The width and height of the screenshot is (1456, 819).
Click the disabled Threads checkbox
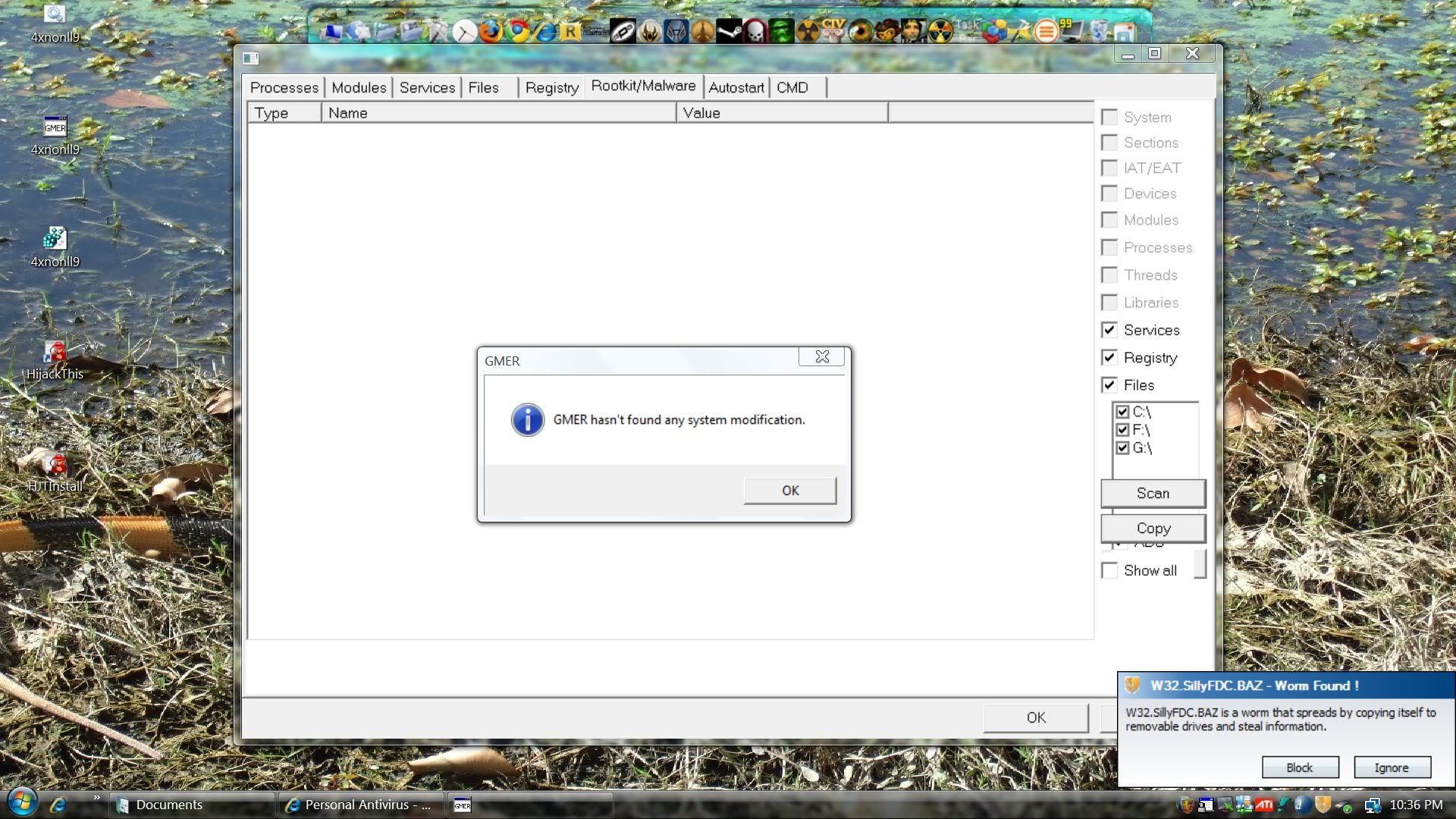pos(1109,275)
